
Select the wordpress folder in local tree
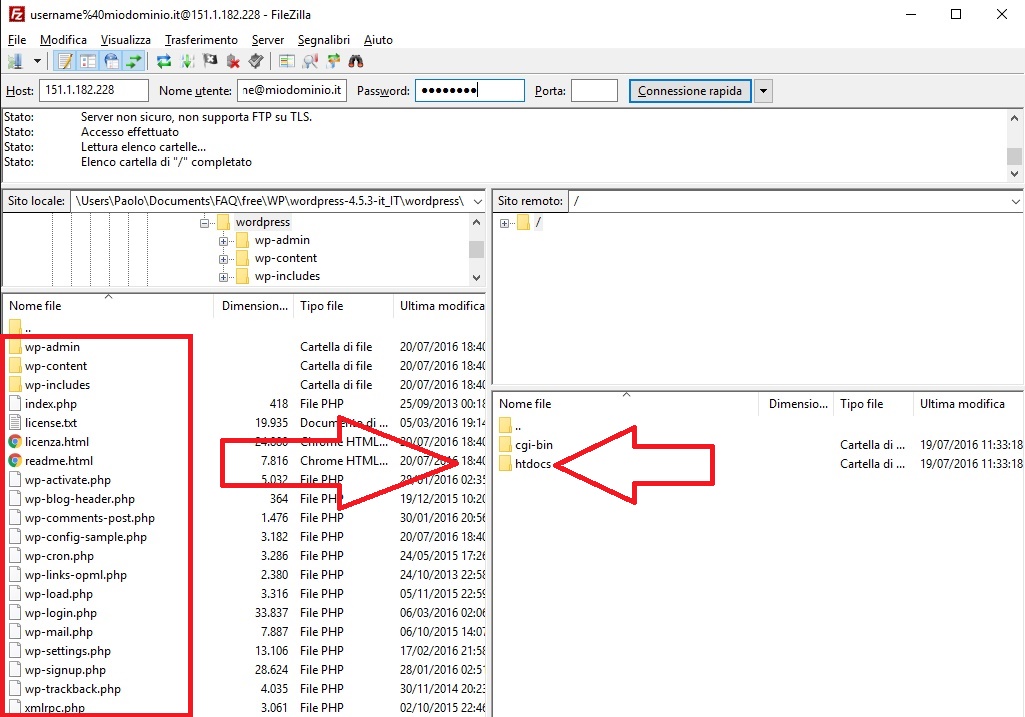[263, 222]
